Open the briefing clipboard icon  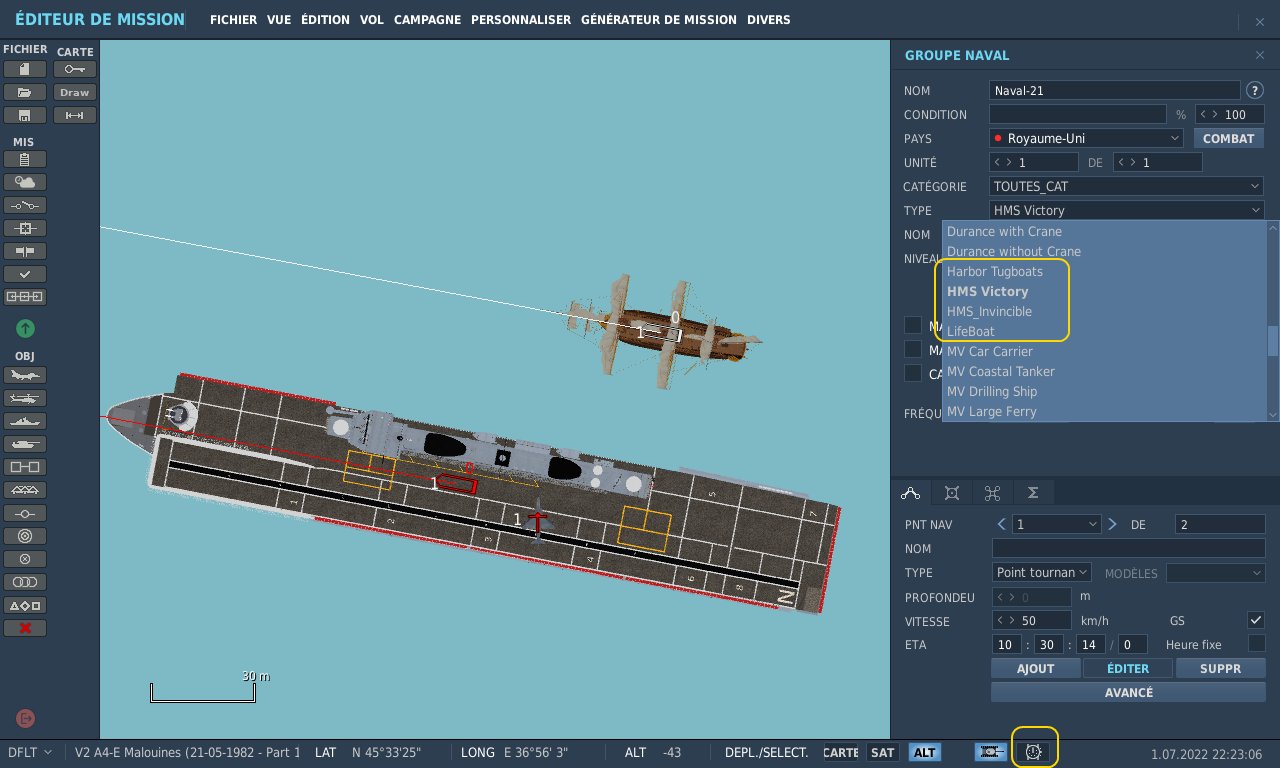25,159
